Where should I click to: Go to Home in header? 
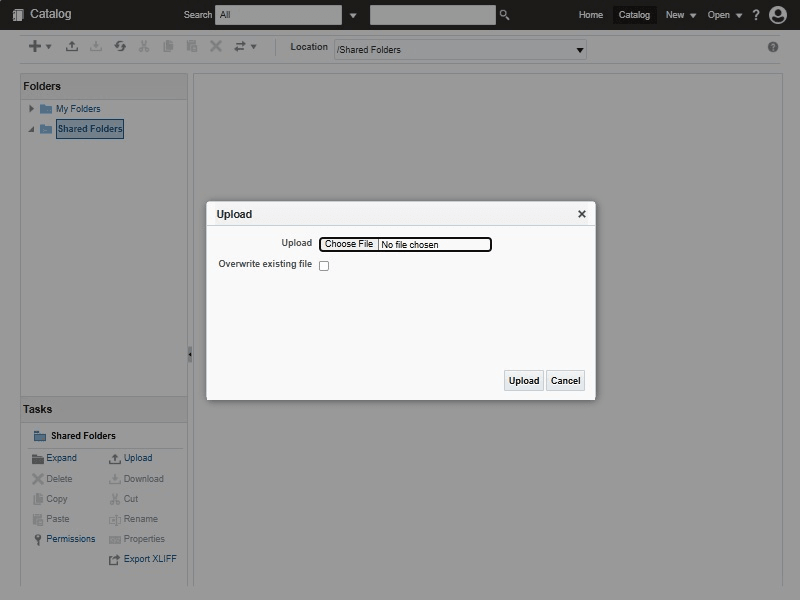tap(590, 15)
